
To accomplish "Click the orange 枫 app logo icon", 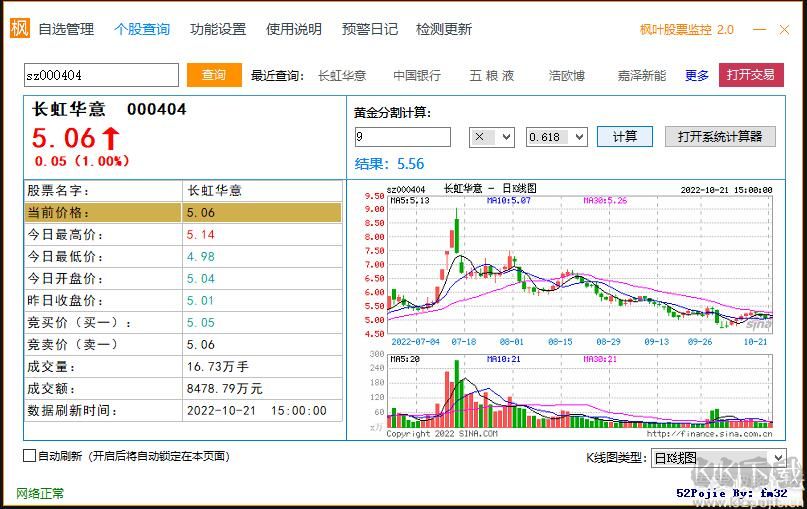I will [20, 28].
